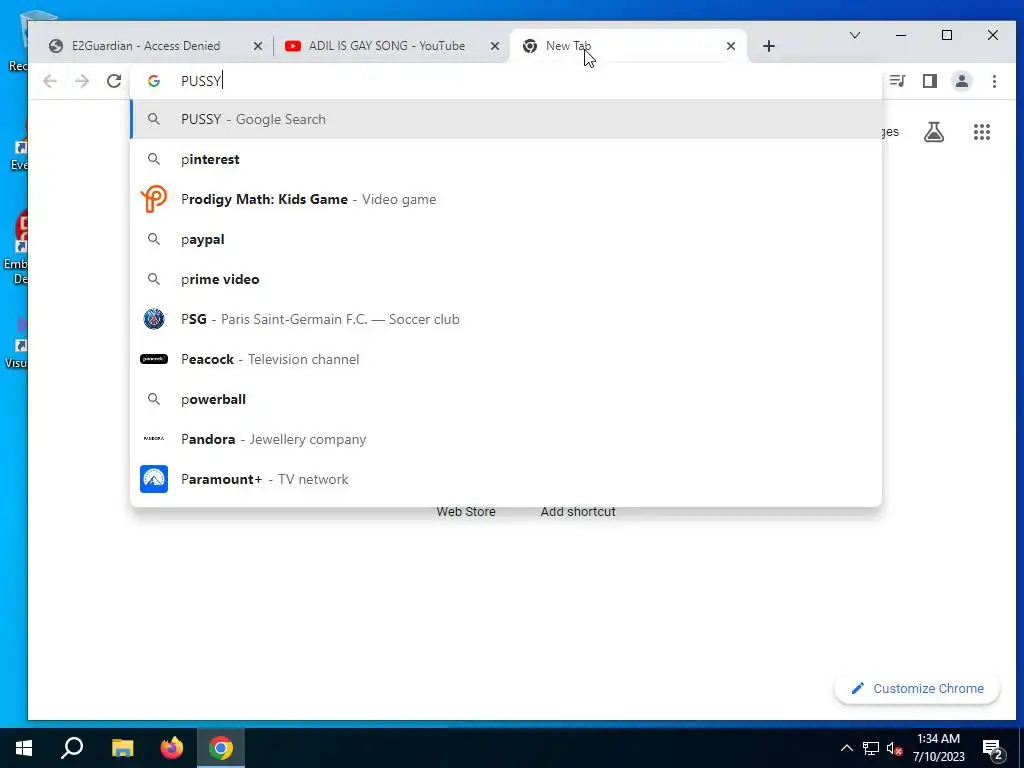Open the taskbar search magnifier

point(72,748)
